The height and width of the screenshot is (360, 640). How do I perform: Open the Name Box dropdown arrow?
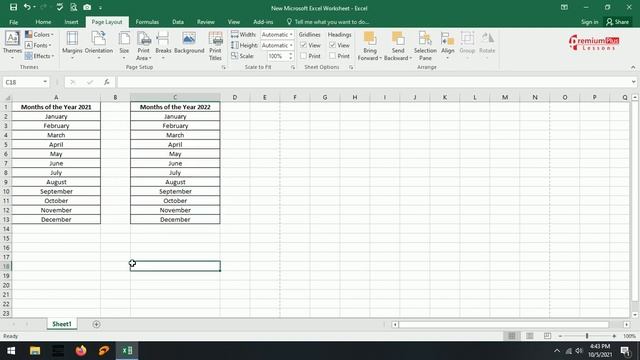[x=45, y=82]
